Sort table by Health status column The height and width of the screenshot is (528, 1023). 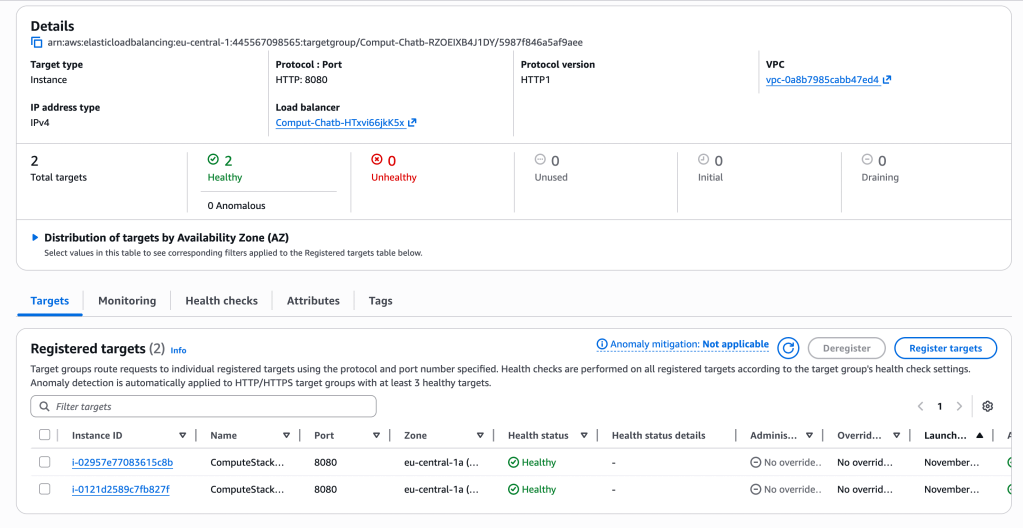[x=583, y=436]
